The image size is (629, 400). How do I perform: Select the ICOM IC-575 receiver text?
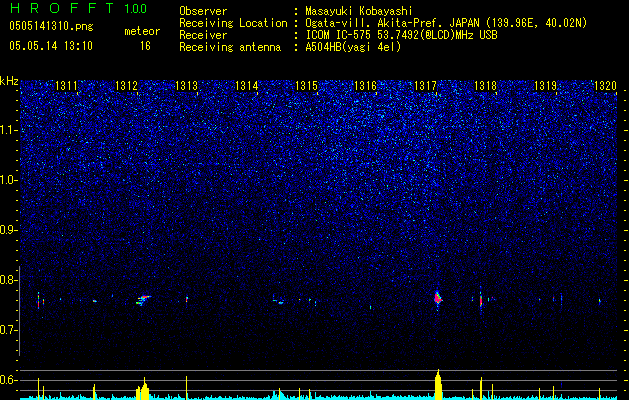click(402, 35)
